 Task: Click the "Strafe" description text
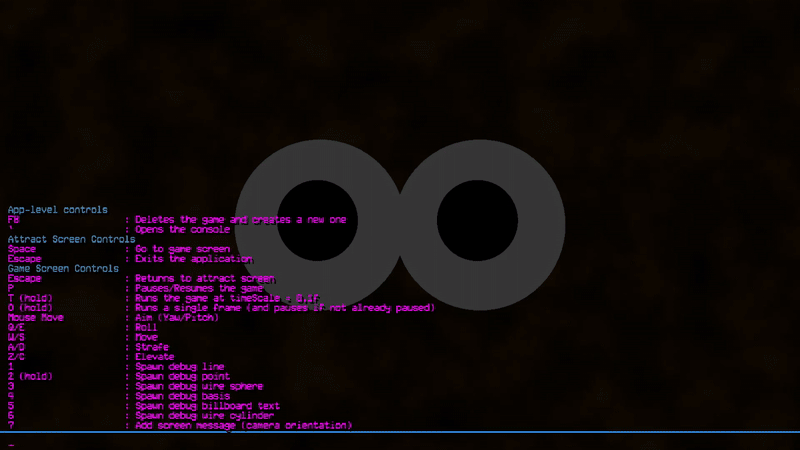click(154, 347)
